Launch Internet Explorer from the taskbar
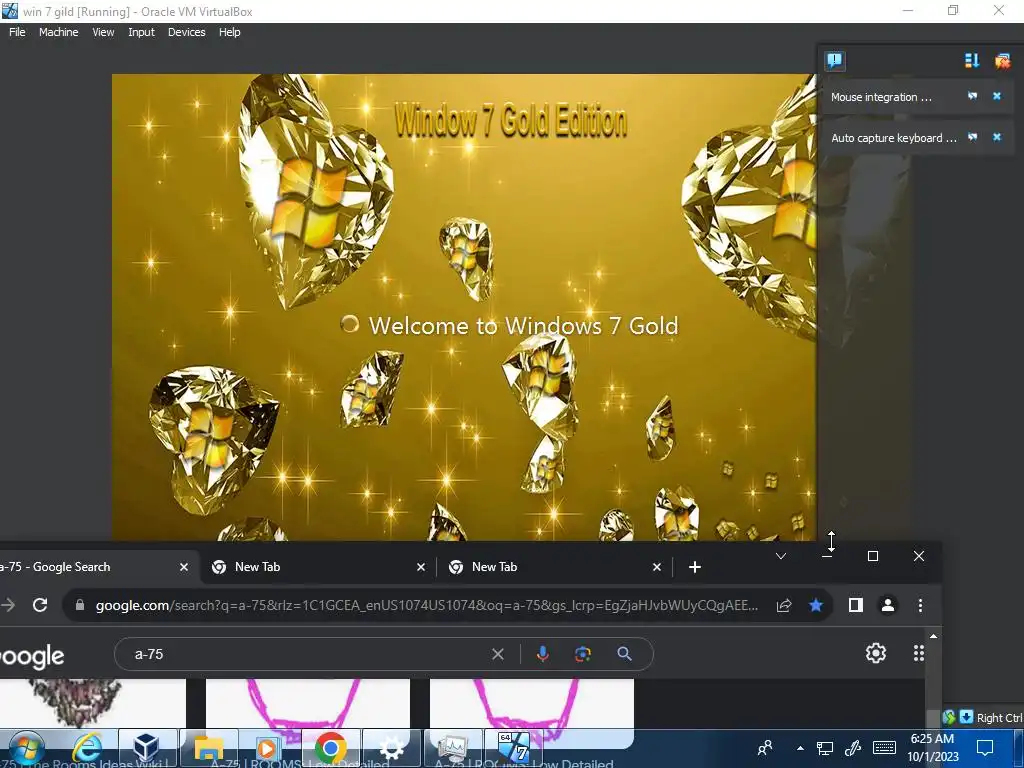Image resolution: width=1024 pixels, height=768 pixels. (88, 748)
